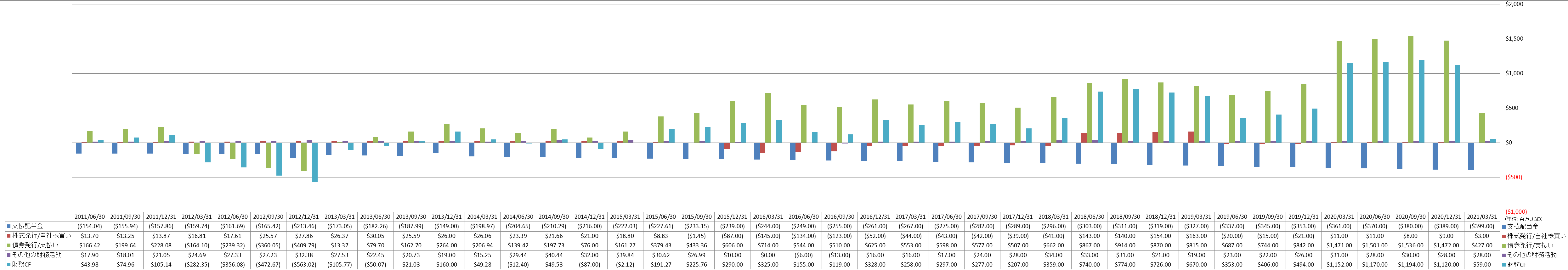Select the その他の財務活動 entry in the right-side legend
1568x270 pixels.
pyautogui.click(x=1530, y=256)
